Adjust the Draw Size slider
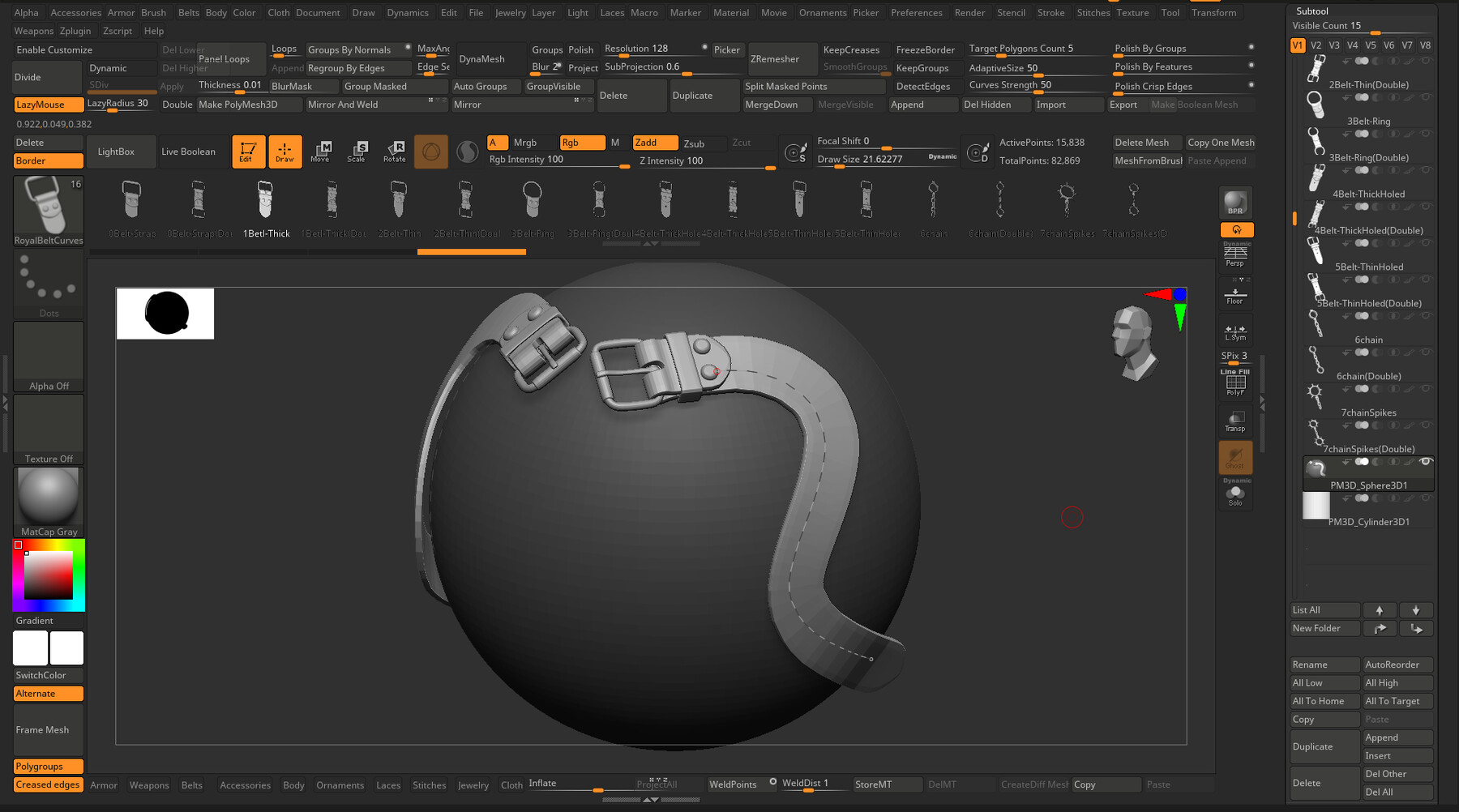Image resolution: width=1459 pixels, height=812 pixels. point(886,159)
